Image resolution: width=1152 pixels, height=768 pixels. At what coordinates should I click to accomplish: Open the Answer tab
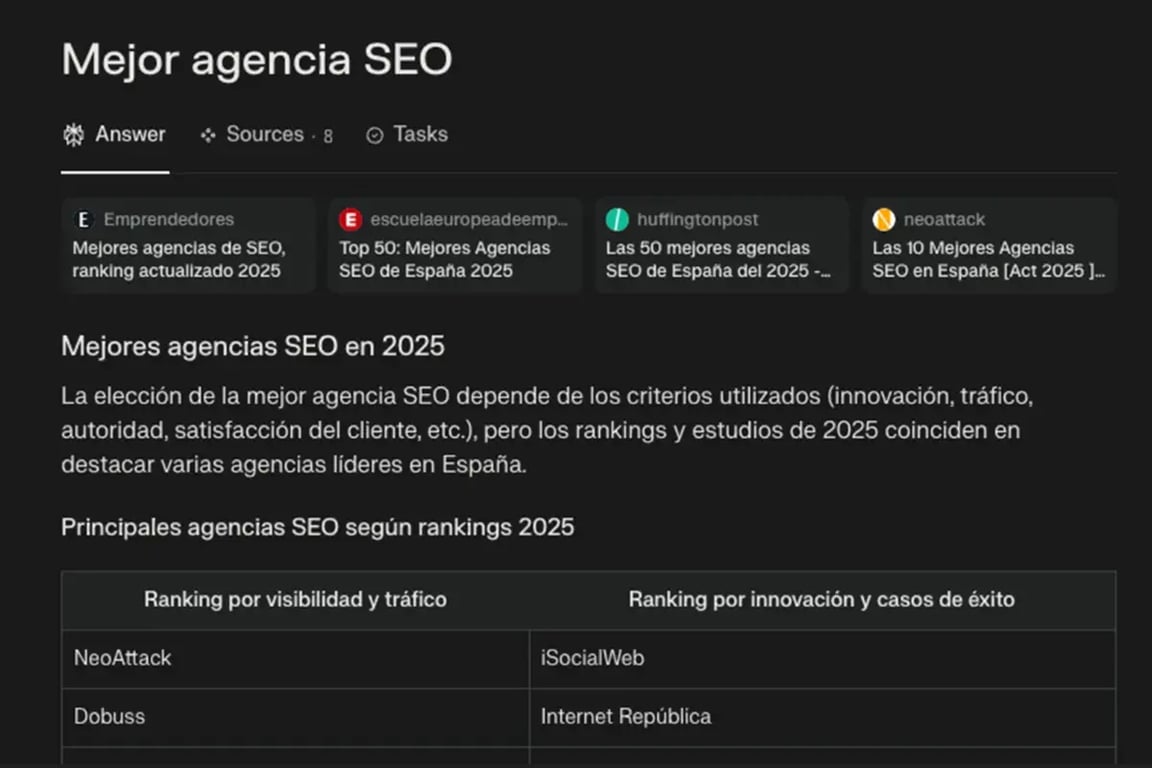coord(115,134)
